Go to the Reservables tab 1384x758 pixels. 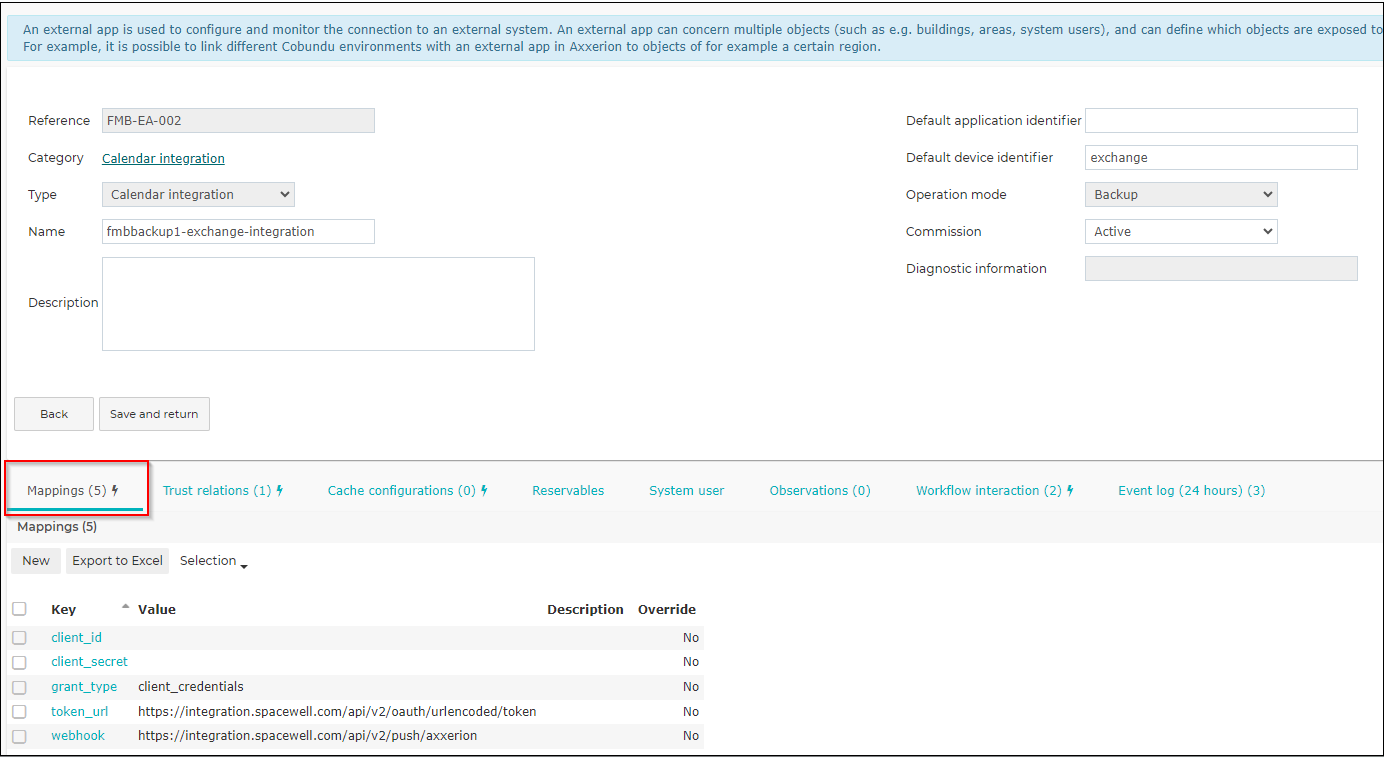click(x=568, y=490)
